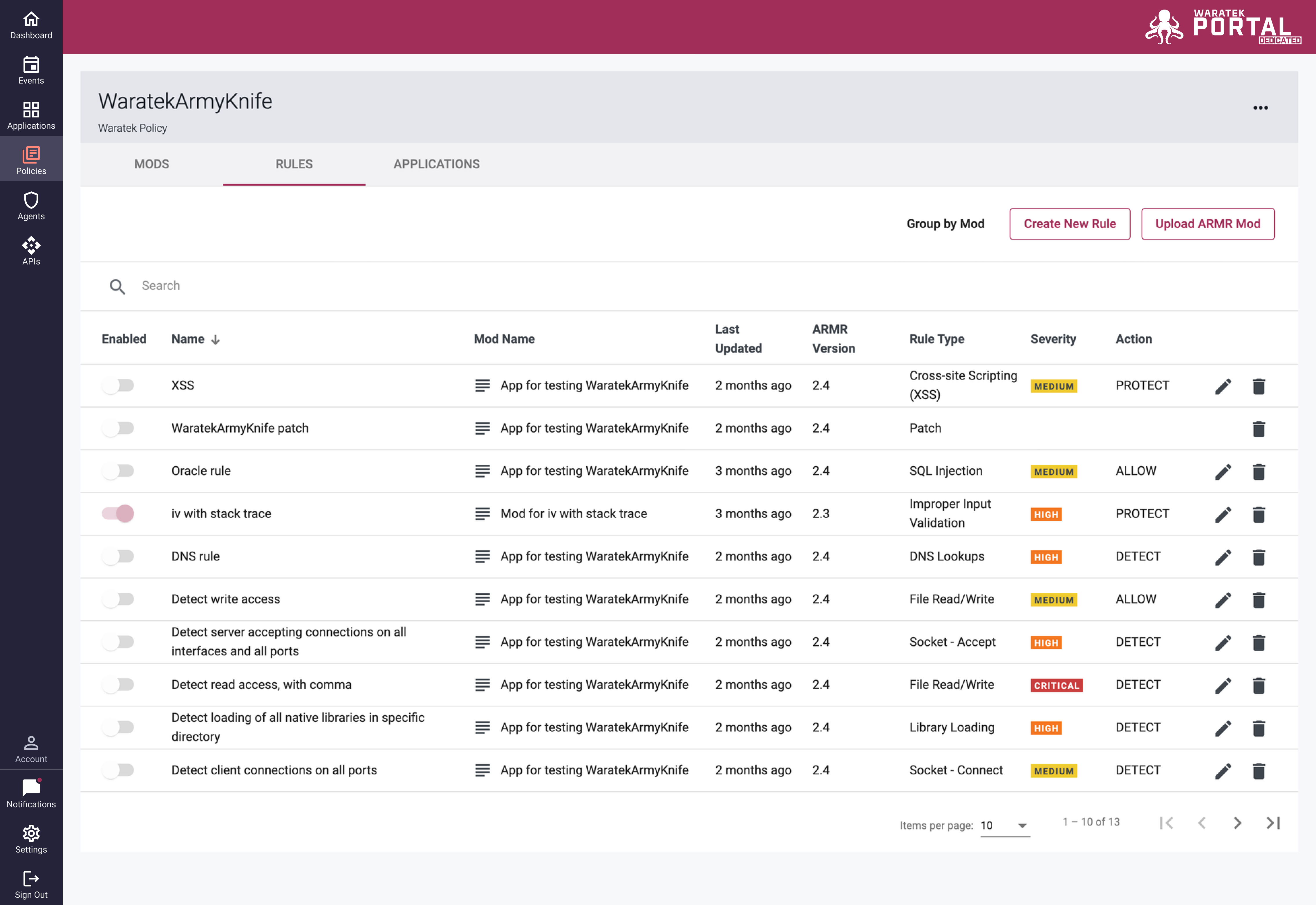Open the Agents shield icon
Viewport: 1316px width, 905px height.
(x=31, y=200)
